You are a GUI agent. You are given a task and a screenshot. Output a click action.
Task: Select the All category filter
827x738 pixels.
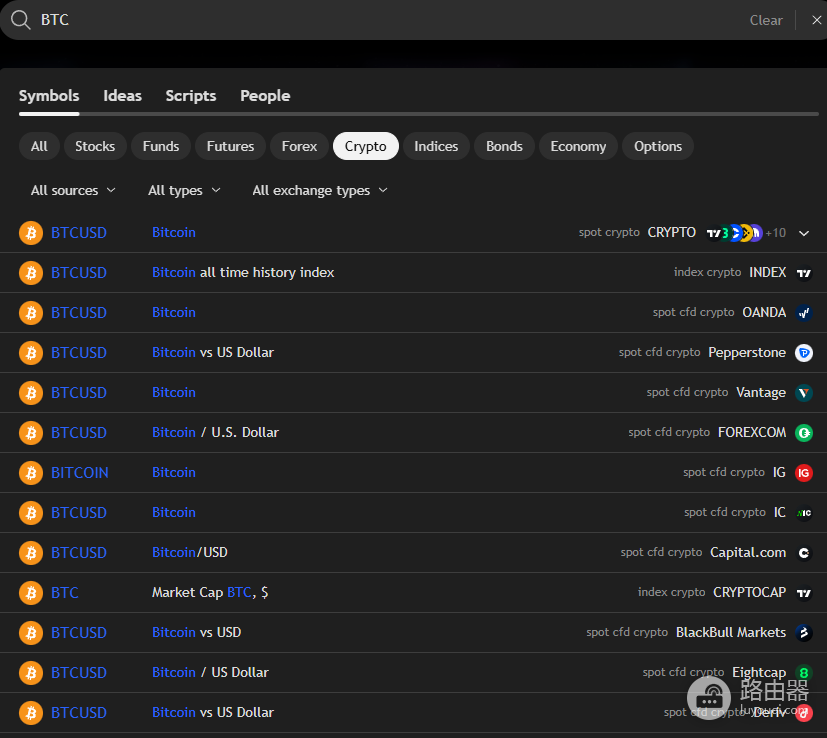pyautogui.click(x=39, y=146)
